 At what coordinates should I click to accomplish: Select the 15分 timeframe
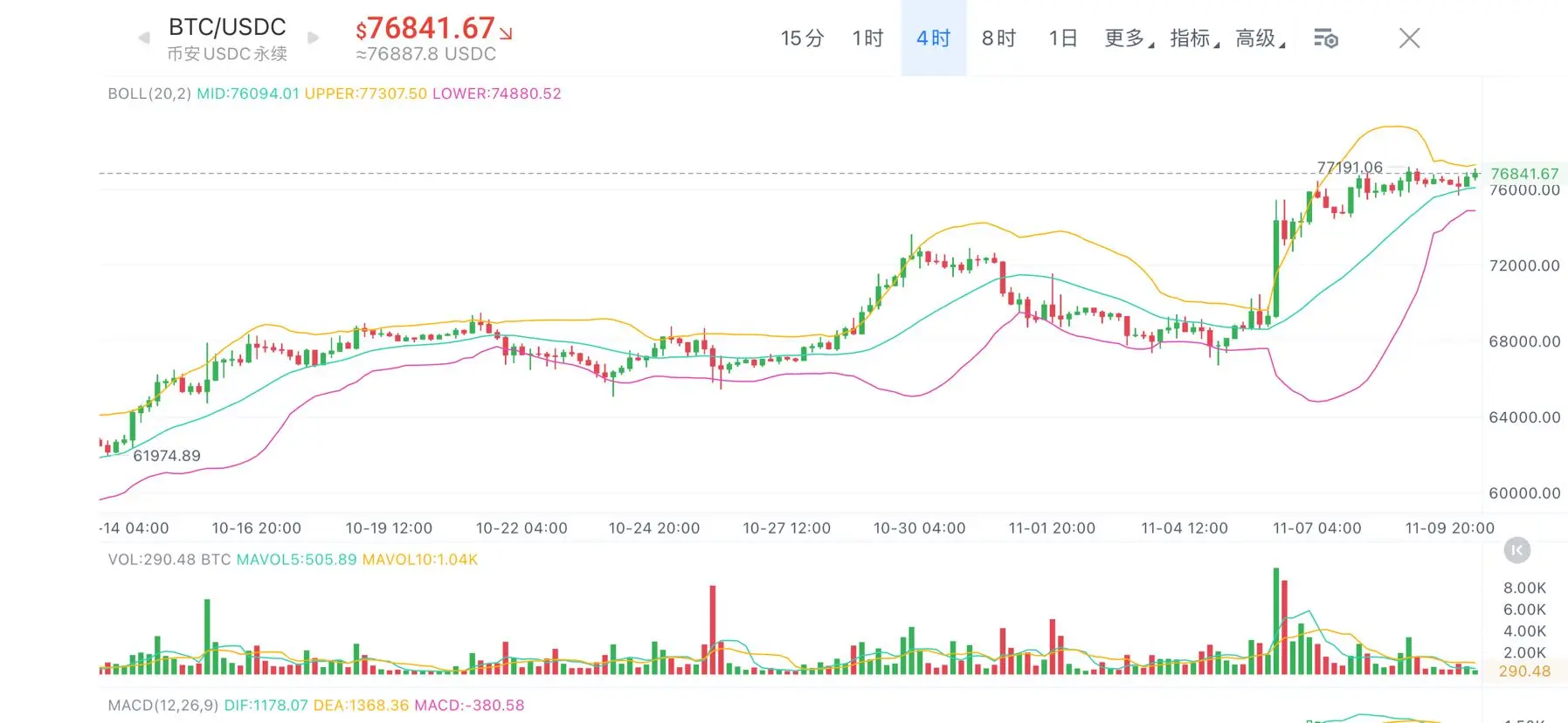coord(803,38)
